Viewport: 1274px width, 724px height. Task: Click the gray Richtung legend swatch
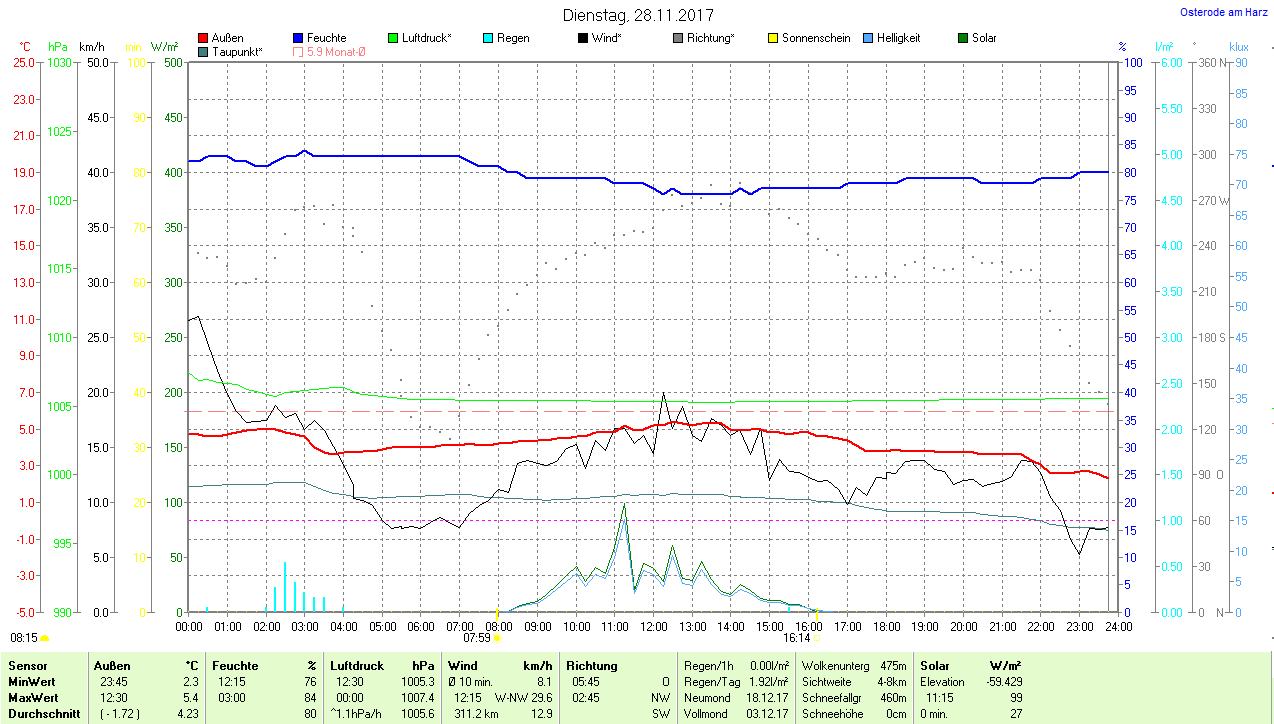pyautogui.click(x=679, y=38)
